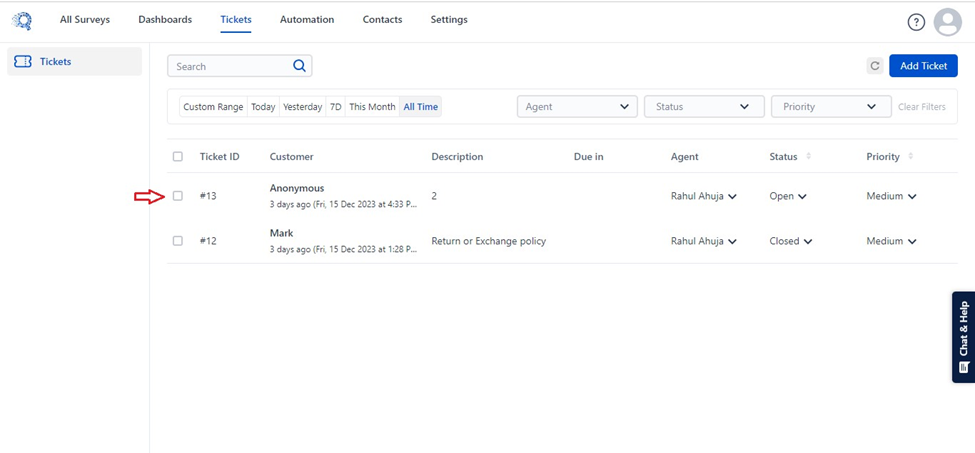Sort tickets by Status column arrows

808,157
